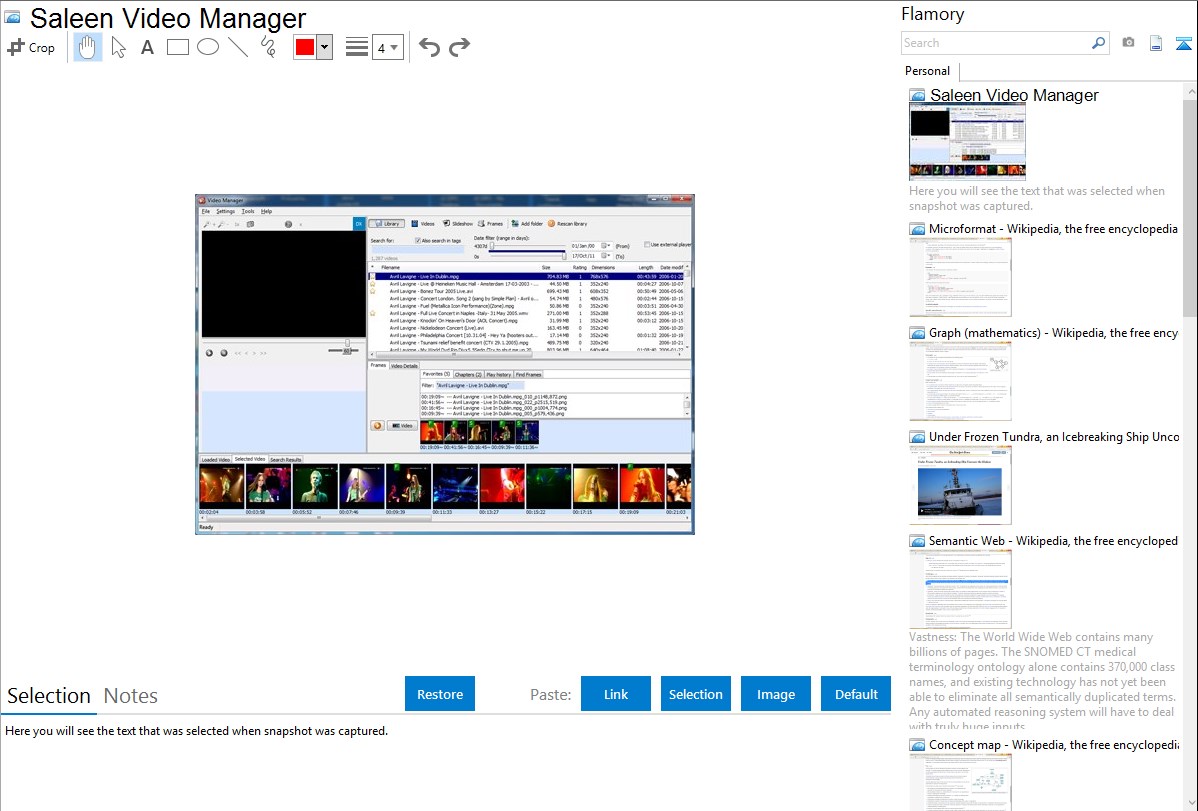Click the scrollbar down arrow in the snapshot list

(x=1190, y=803)
